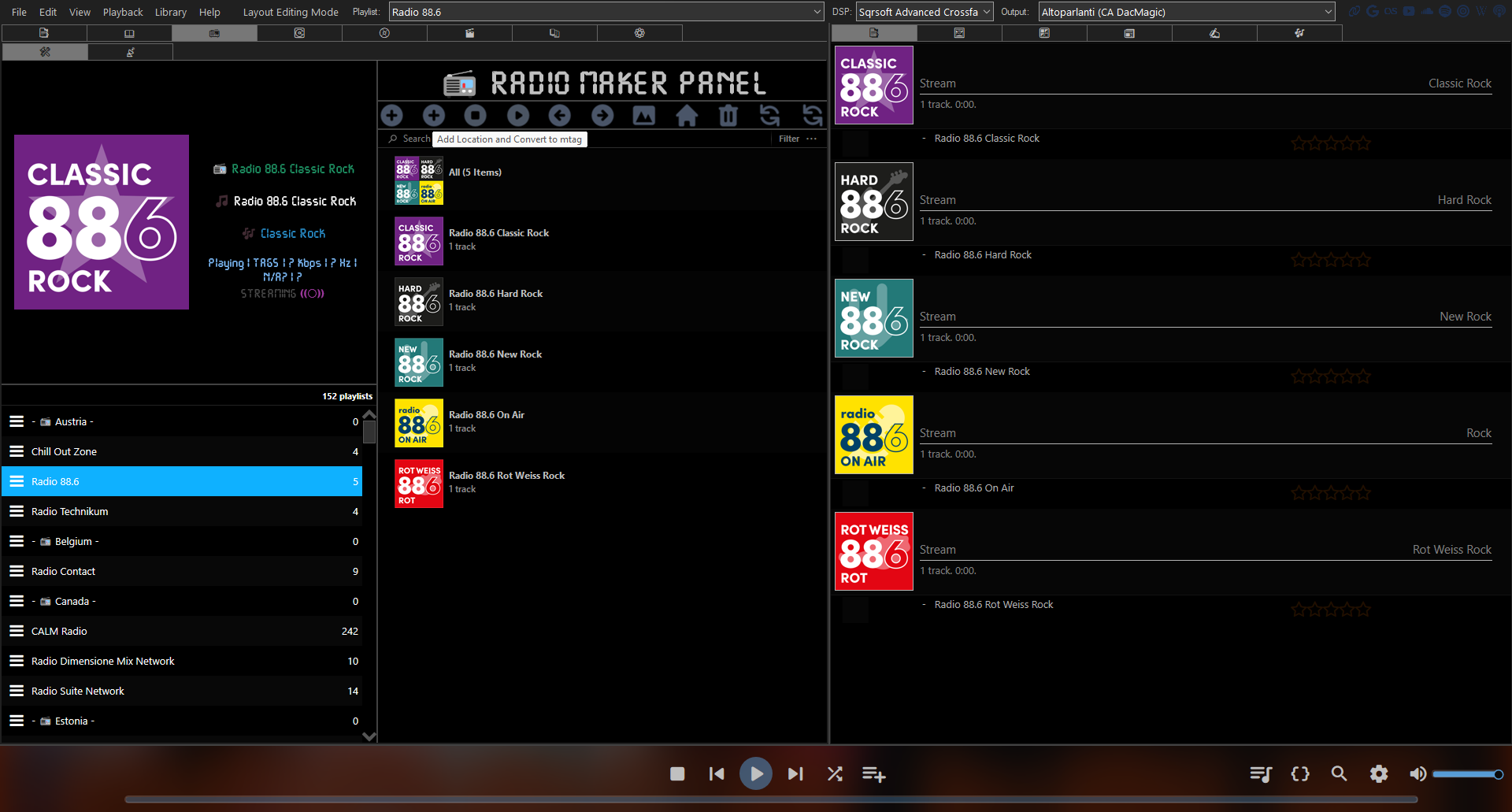Open the DSP dropdown Sqrsoft Advanced Crossfa

pyautogui.click(x=925, y=12)
